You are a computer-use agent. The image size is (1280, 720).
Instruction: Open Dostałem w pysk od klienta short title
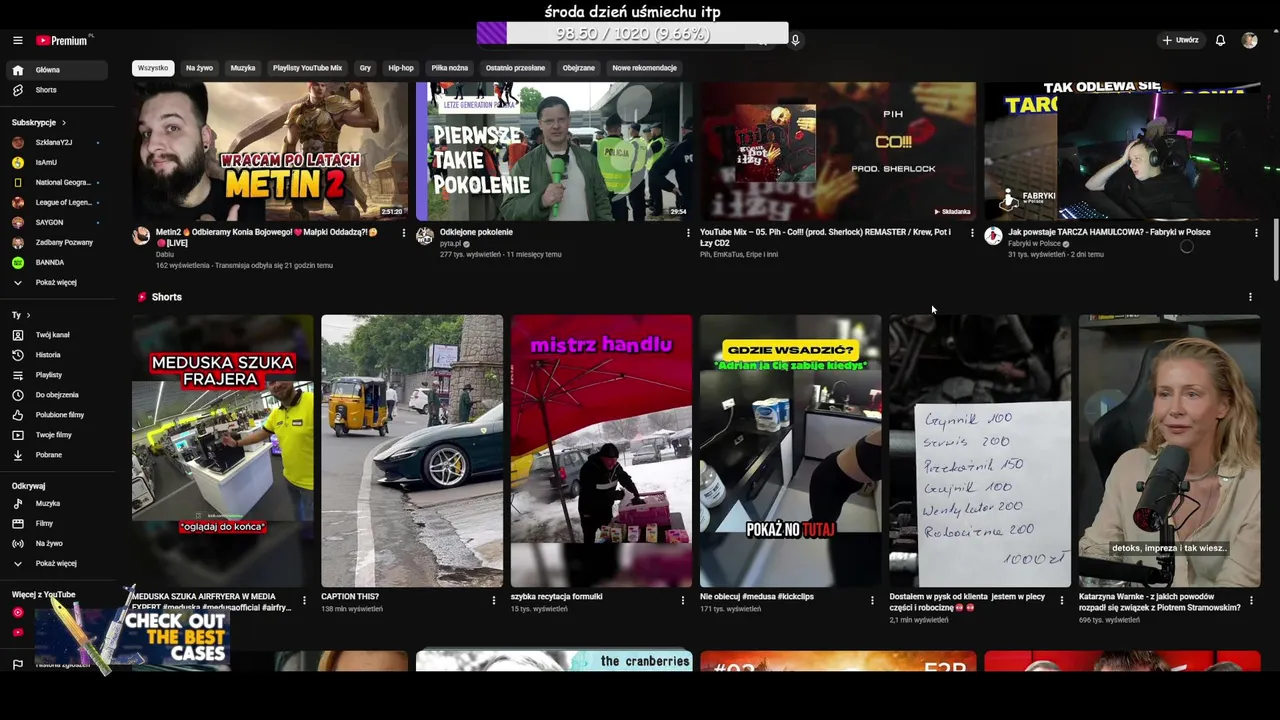[967, 602]
